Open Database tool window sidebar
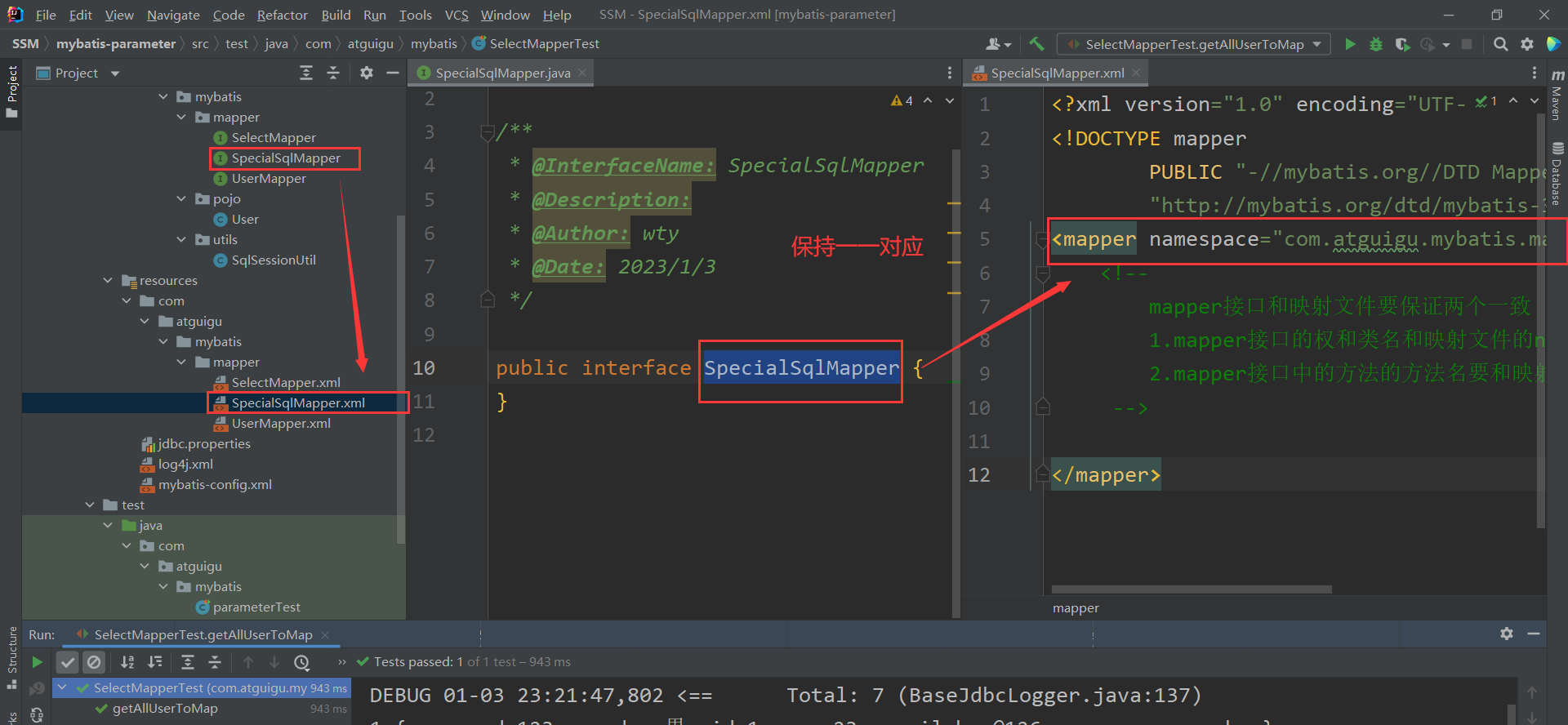The image size is (1568, 725). [1557, 174]
